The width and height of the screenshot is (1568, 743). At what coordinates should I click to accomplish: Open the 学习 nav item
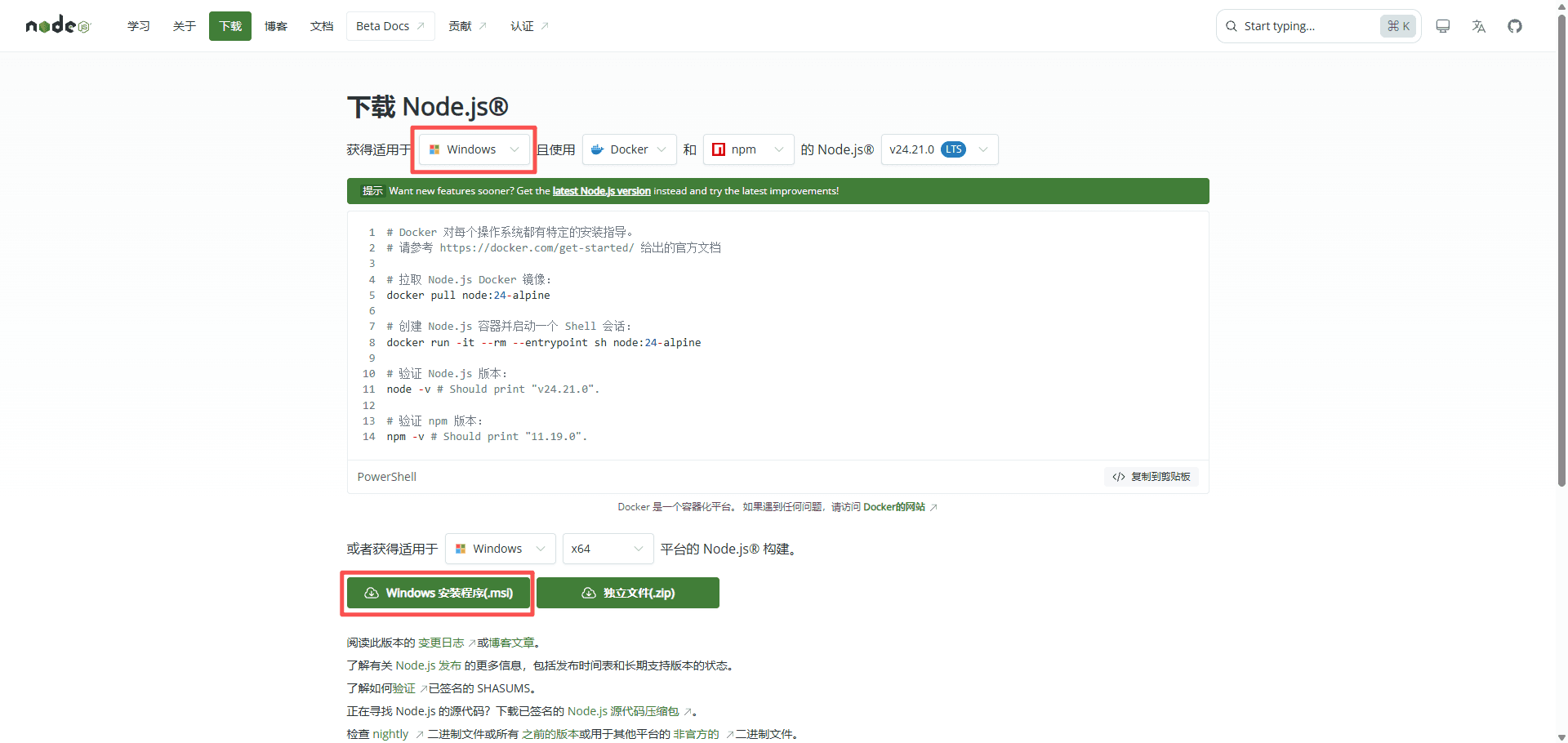139,26
